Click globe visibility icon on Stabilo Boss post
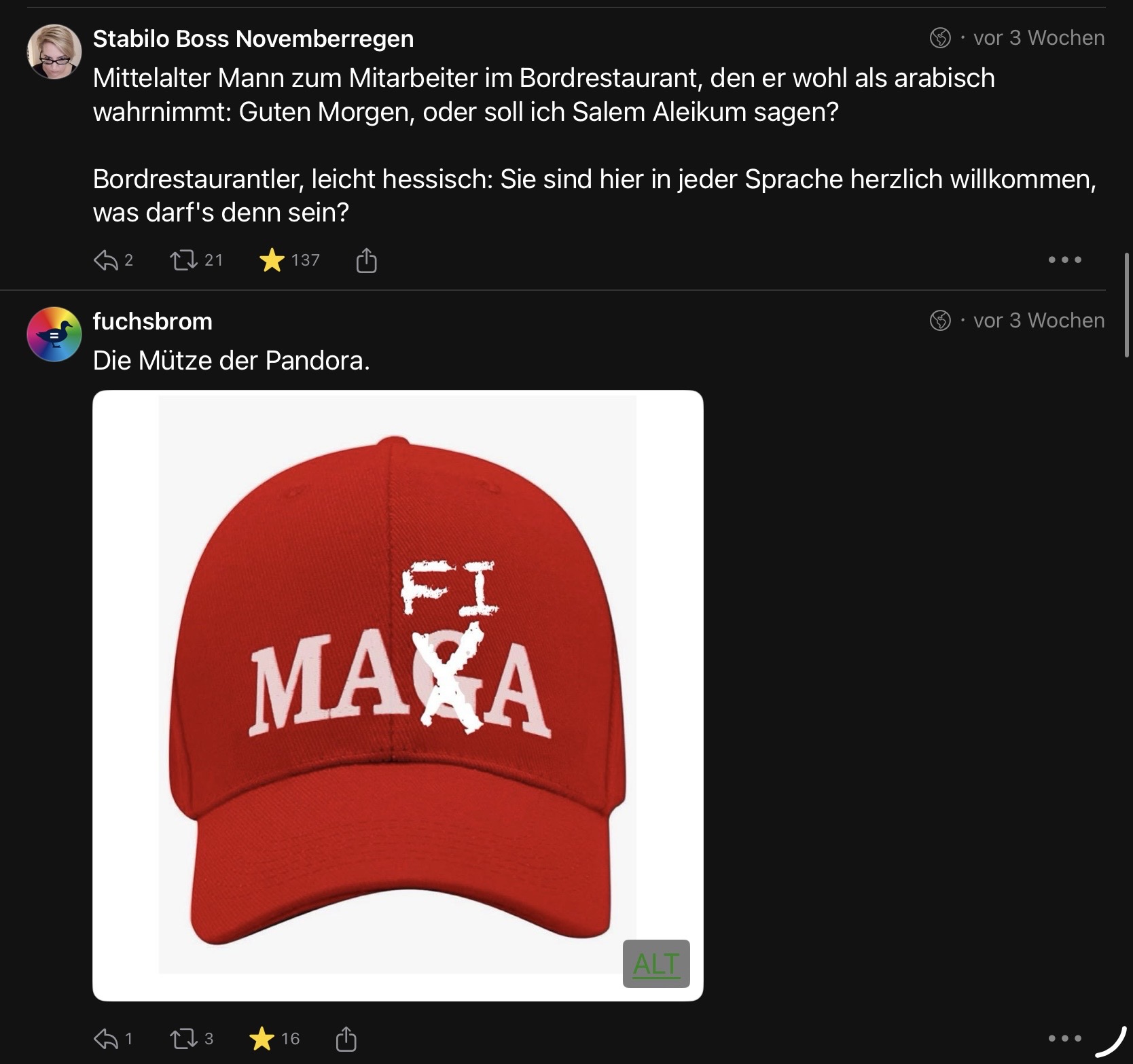This screenshot has width=1133, height=1064. [940, 38]
